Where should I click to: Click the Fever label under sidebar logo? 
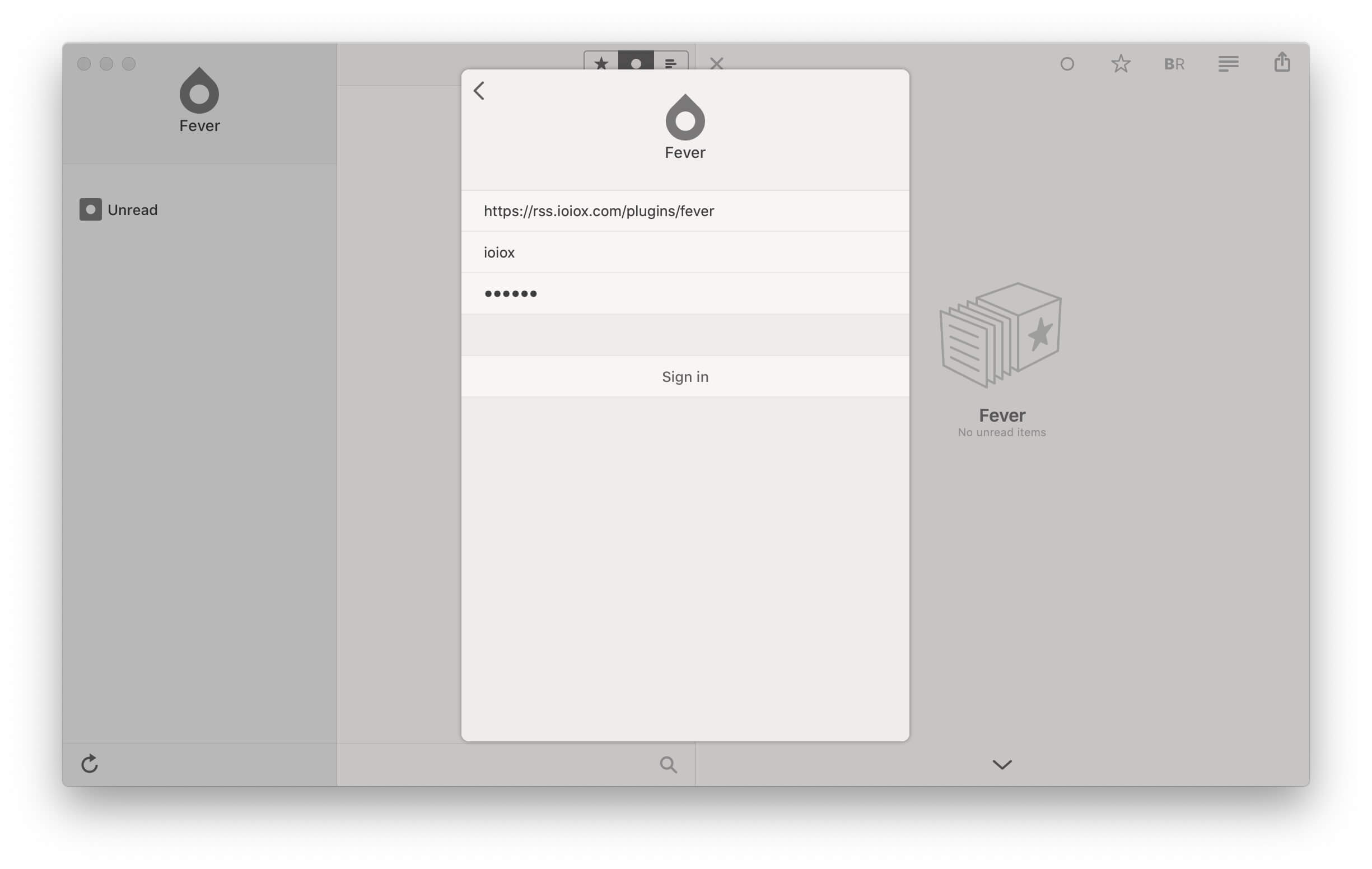point(199,126)
